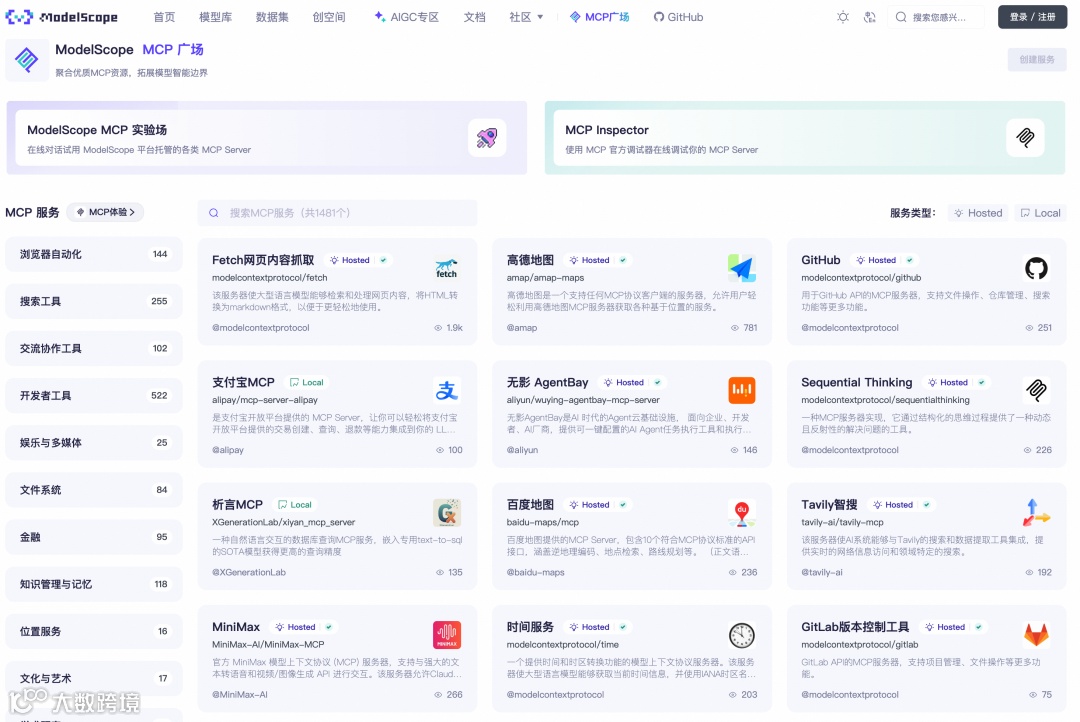Open the Sequential Thinking card title

[856, 382]
